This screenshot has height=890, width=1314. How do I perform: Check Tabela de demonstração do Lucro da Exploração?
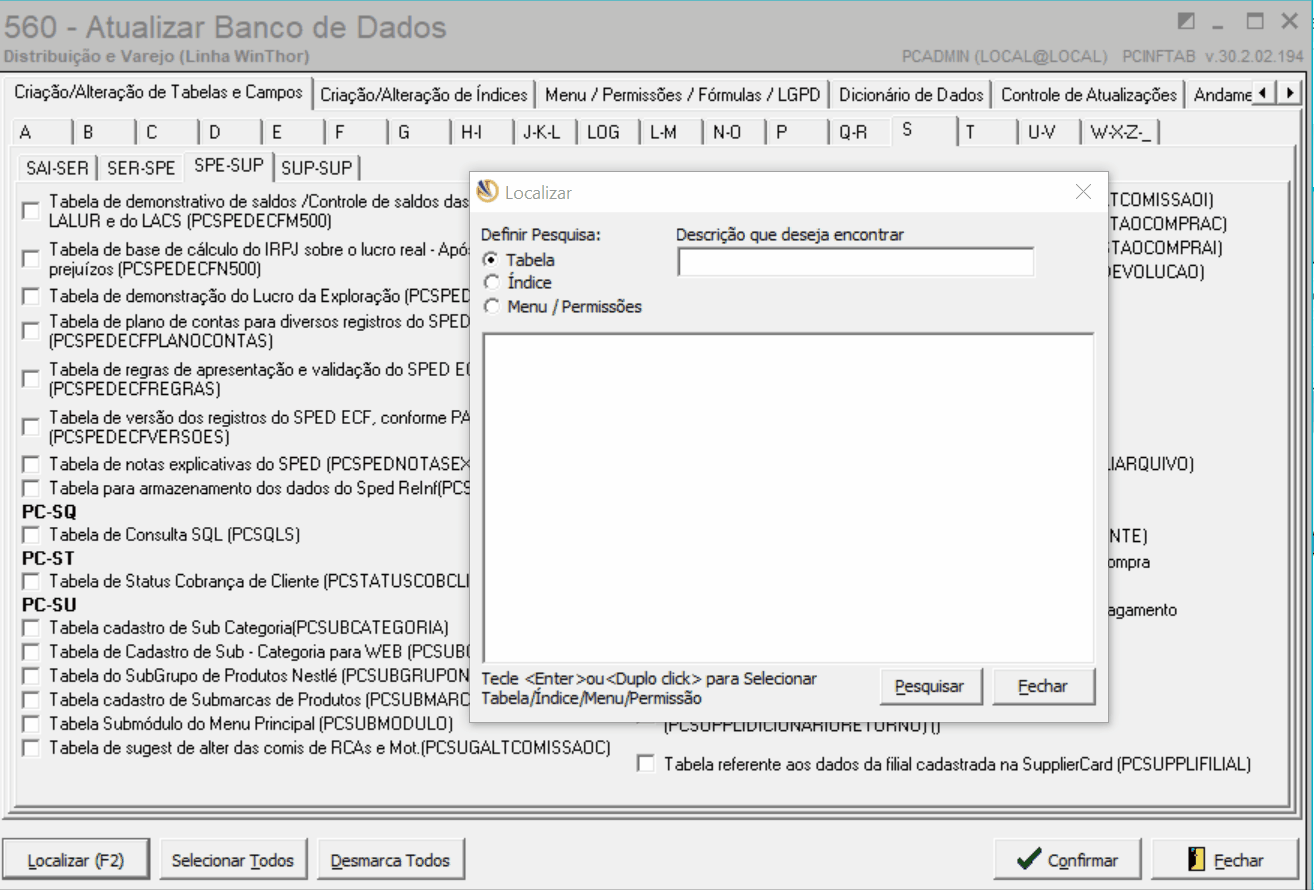31,297
